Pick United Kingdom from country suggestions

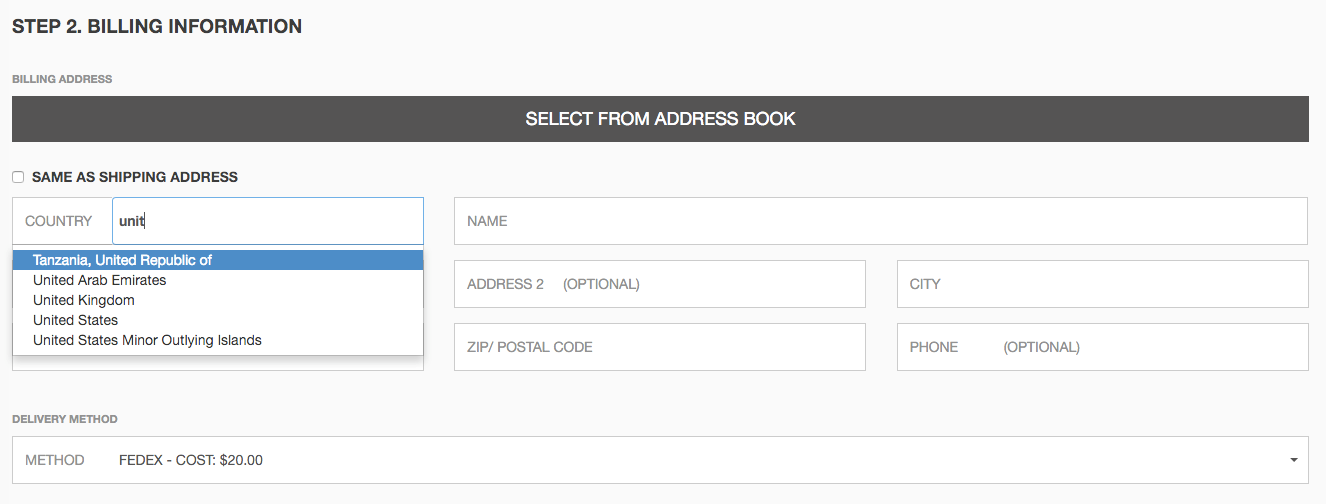(84, 300)
